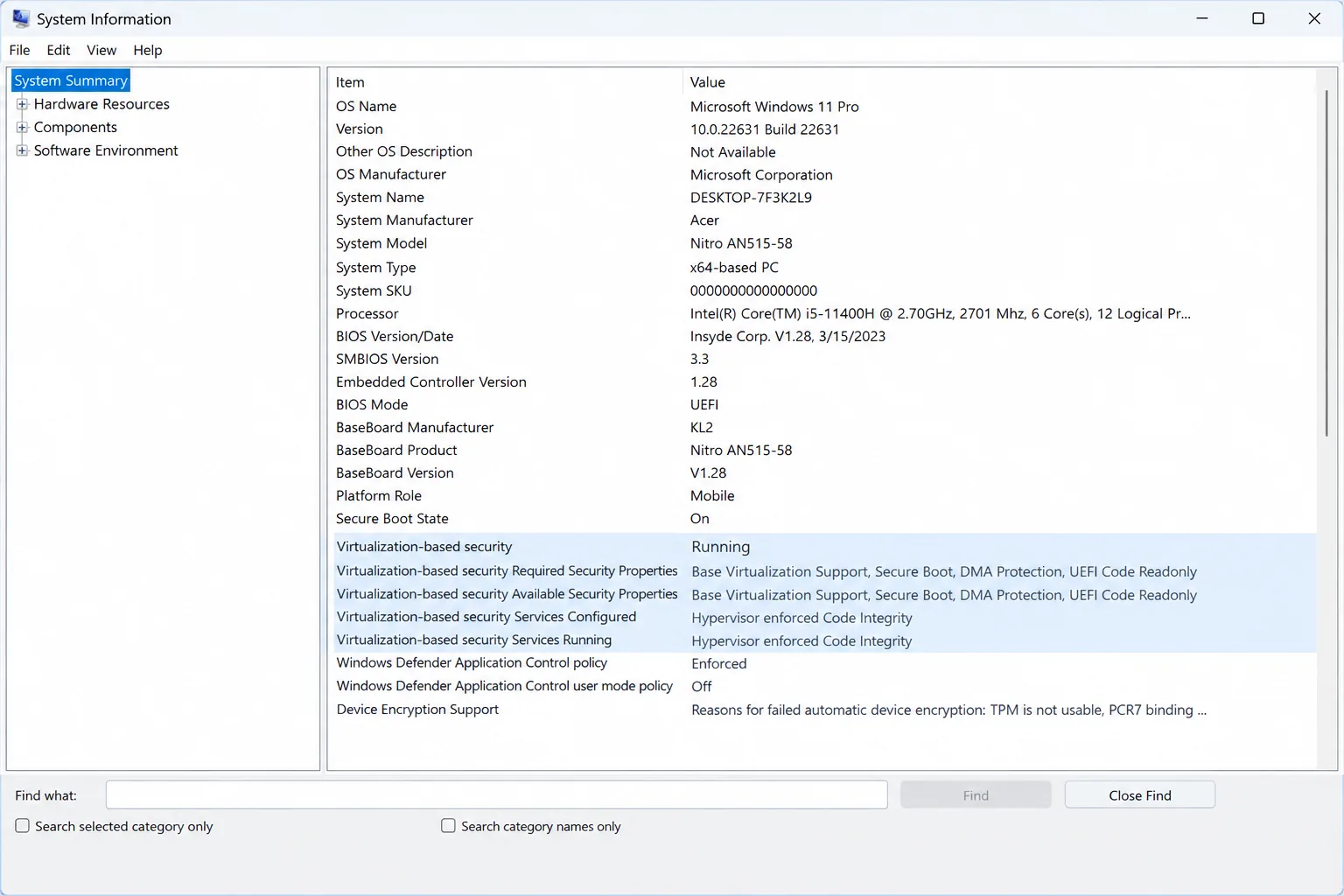Viewport: 1344px width, 896px height.
Task: Select the BaseBoard Manufacturer row
Action: [824, 427]
